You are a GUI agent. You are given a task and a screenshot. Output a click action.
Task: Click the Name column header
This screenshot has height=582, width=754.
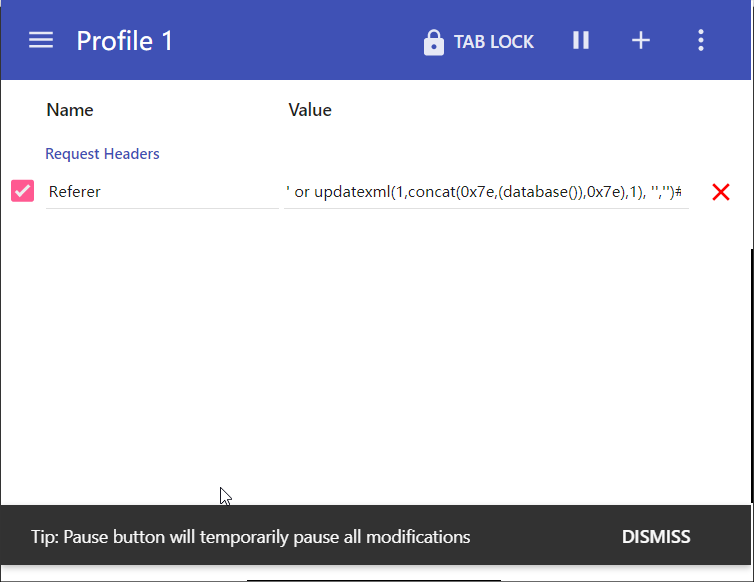(70, 110)
